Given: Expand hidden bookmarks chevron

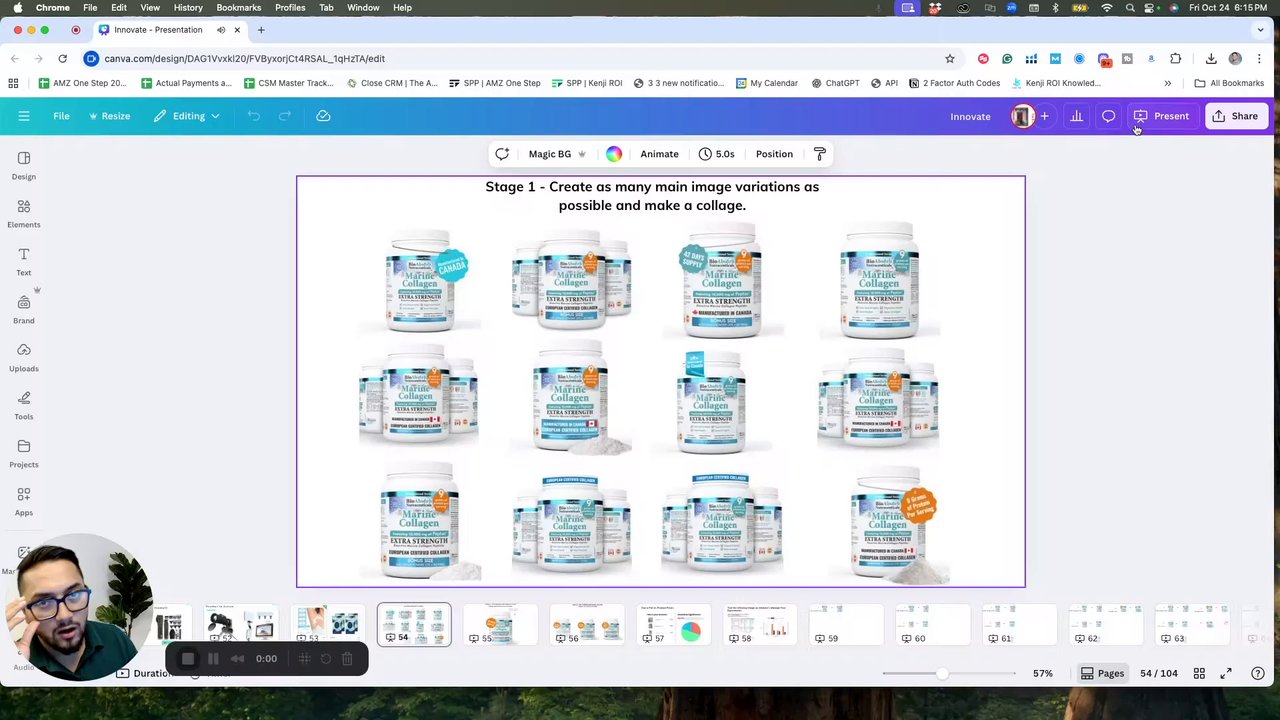Looking at the screenshot, I should pyautogui.click(x=1167, y=83).
